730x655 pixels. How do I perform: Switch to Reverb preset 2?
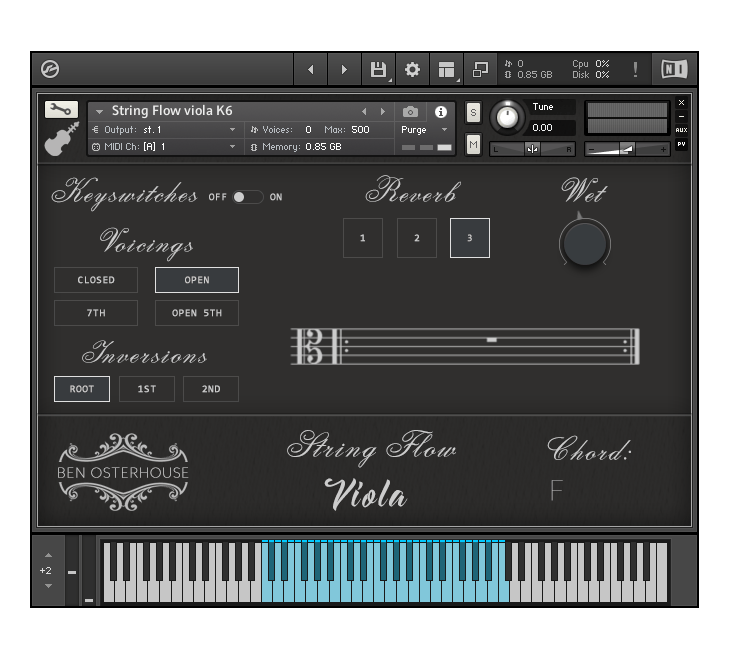416,238
